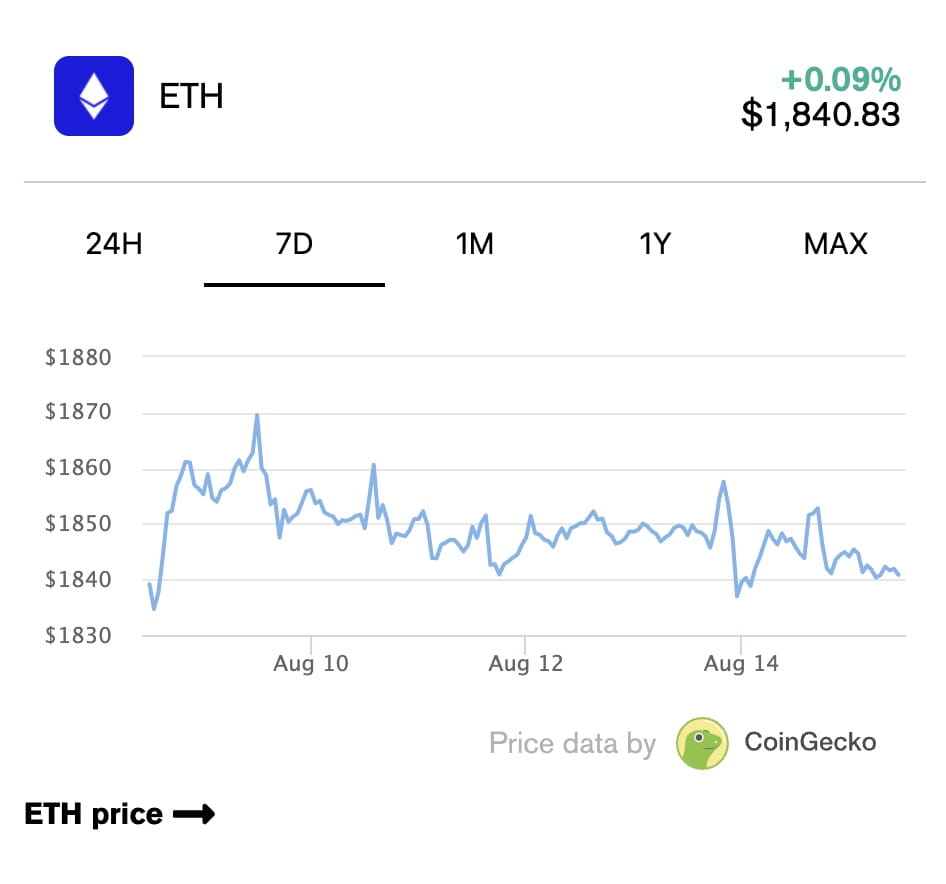
Task: Click the chart's peak near Aug 10
Action: 258,415
